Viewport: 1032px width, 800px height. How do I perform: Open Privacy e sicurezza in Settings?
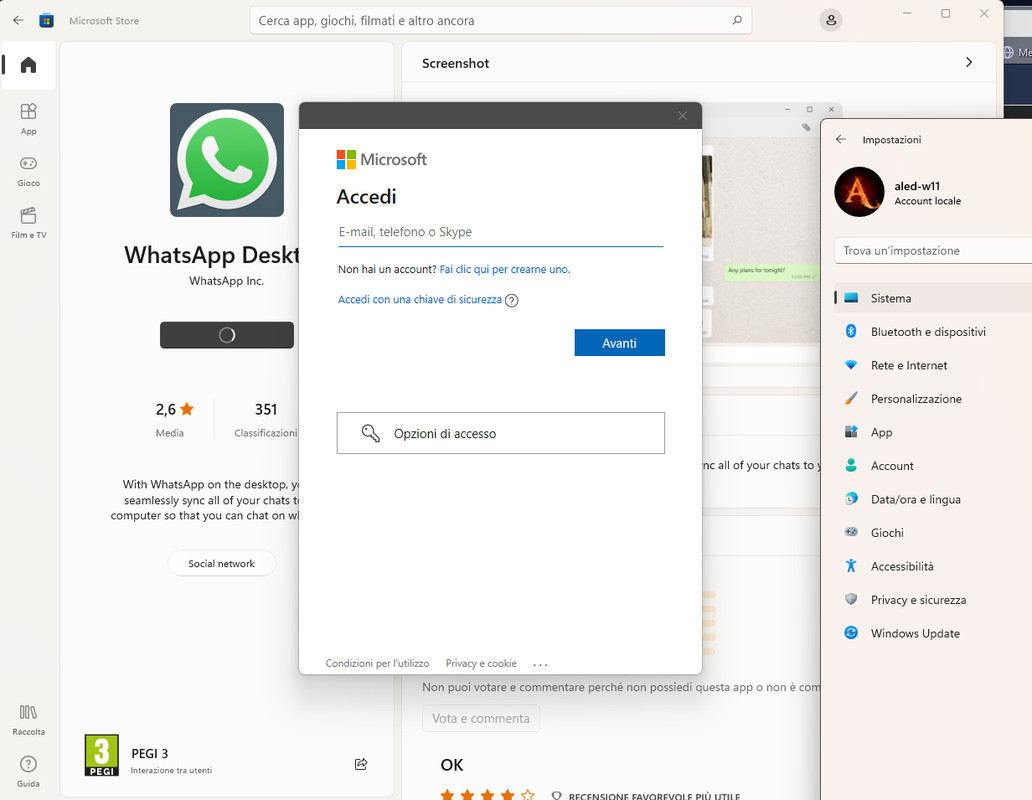[933, 600]
